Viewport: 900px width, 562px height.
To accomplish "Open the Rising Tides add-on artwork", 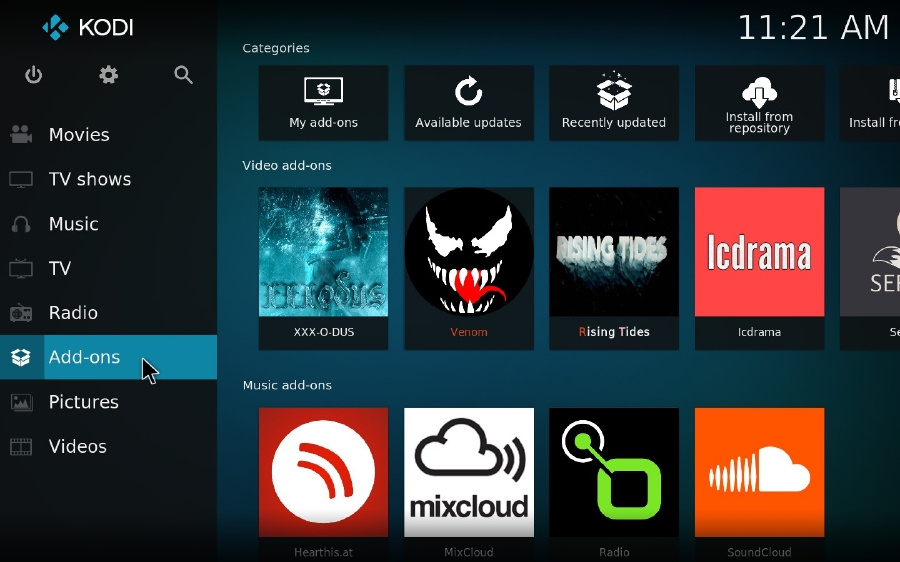I will pos(614,251).
